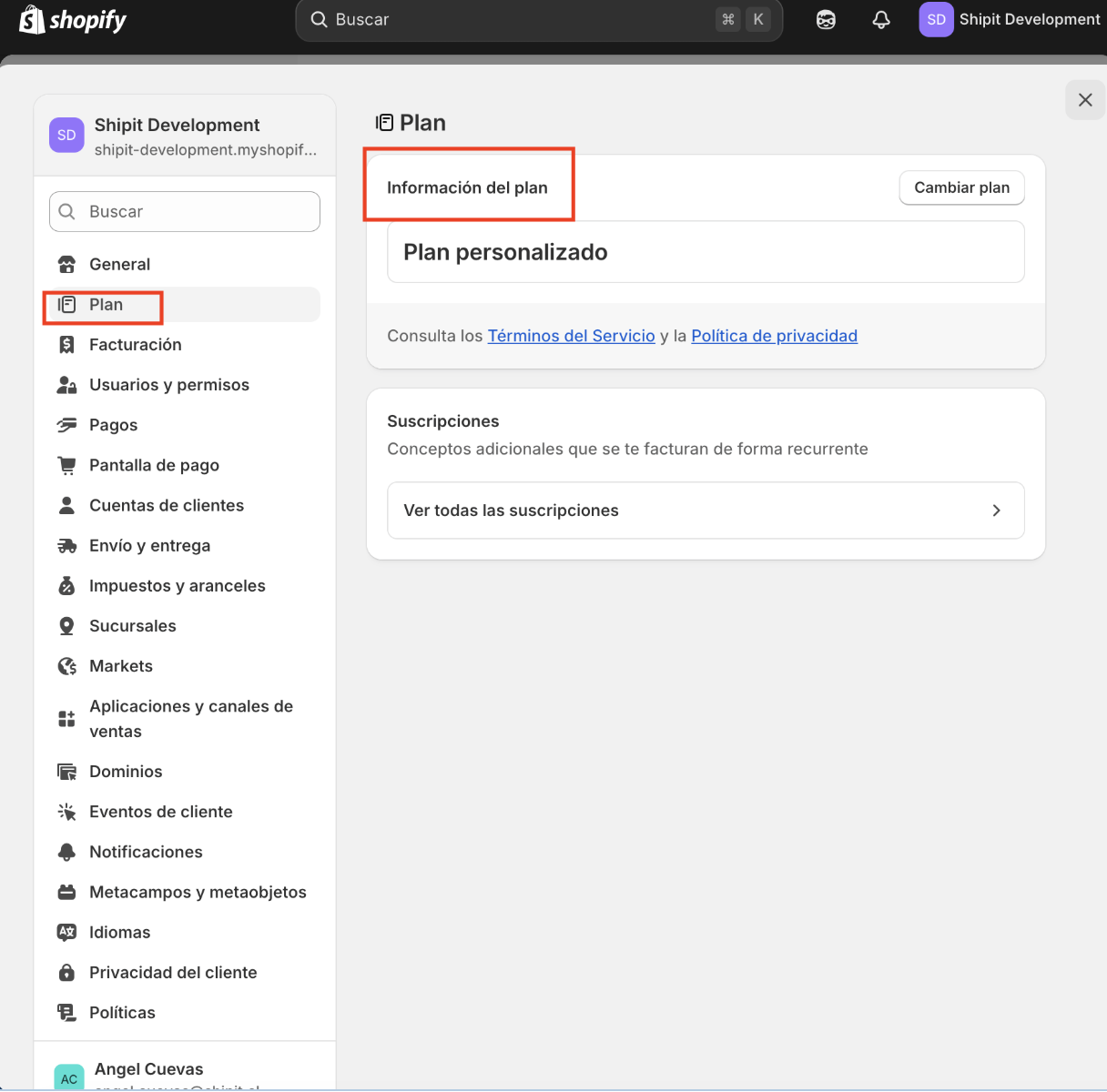Click the Shopify logo in top bar

pyautogui.click(x=73, y=20)
